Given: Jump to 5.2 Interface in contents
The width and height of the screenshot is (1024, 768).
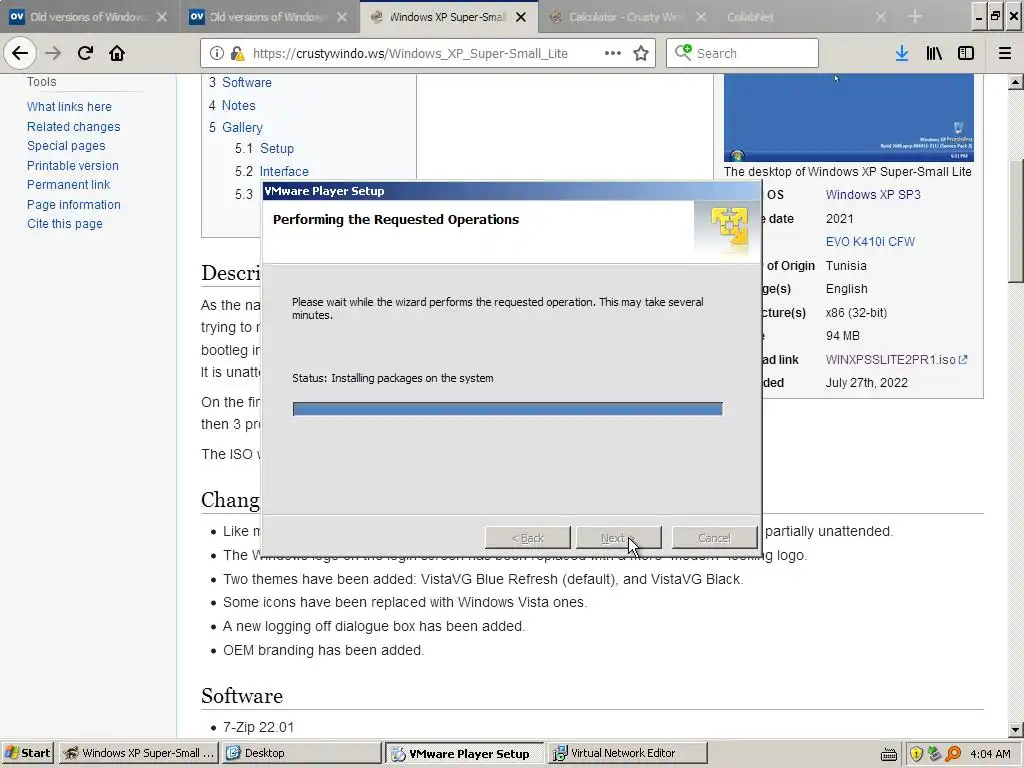Looking at the screenshot, I should point(284,171).
